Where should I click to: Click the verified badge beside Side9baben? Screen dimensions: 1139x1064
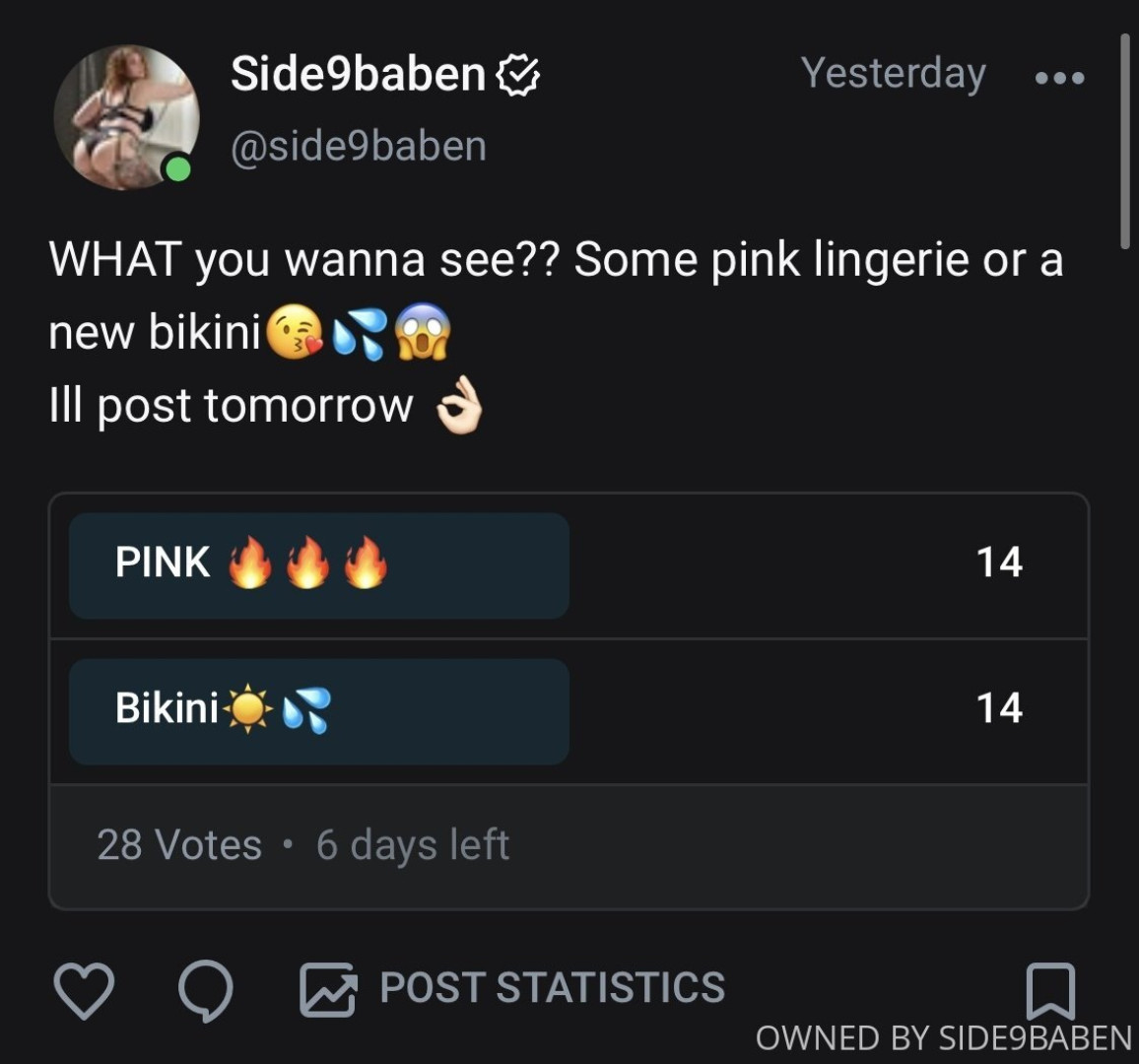pos(518,75)
